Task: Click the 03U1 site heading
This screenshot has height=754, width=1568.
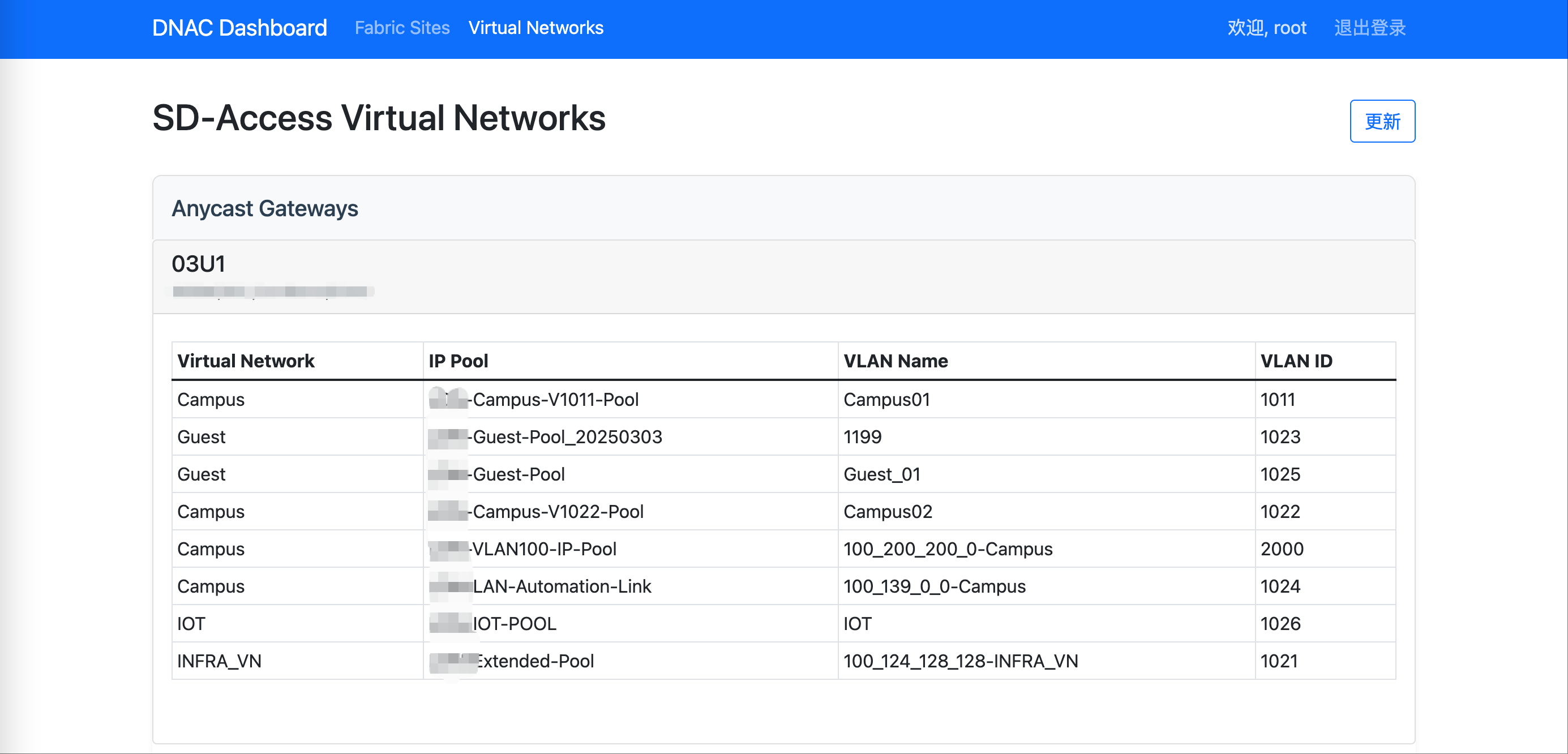Action: point(199,264)
